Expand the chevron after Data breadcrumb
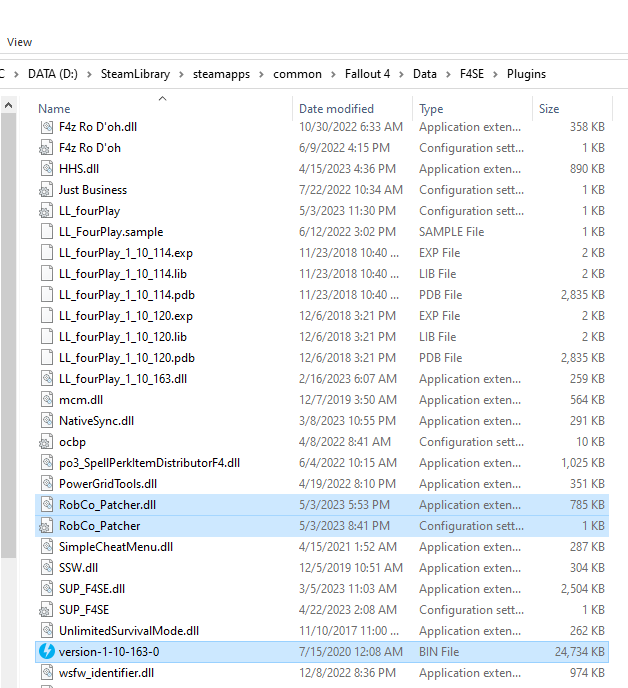The height and width of the screenshot is (688, 628). point(448,75)
